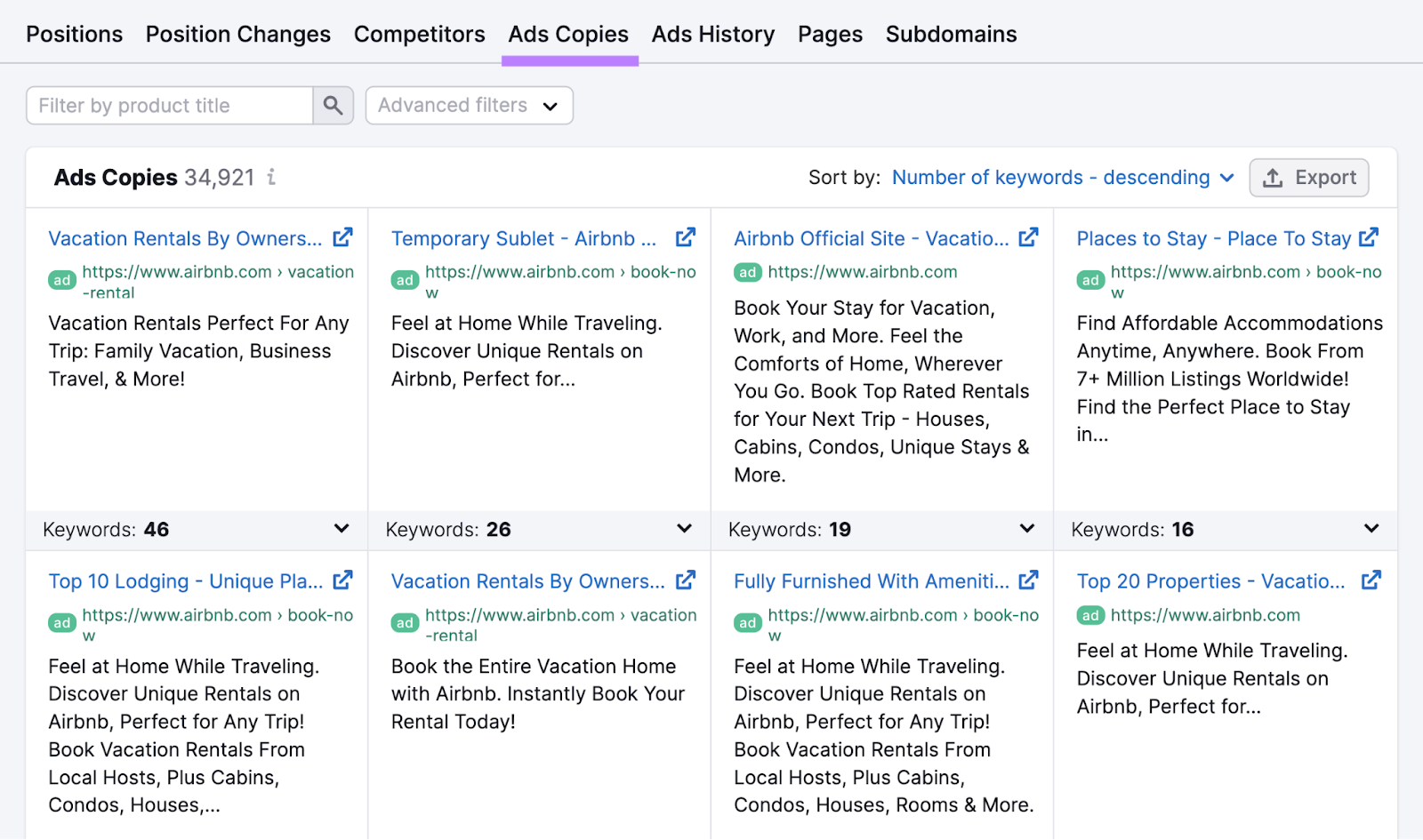Screen dimensions: 1423x840
Task: Go to Ads History tab
Action: click(x=713, y=34)
